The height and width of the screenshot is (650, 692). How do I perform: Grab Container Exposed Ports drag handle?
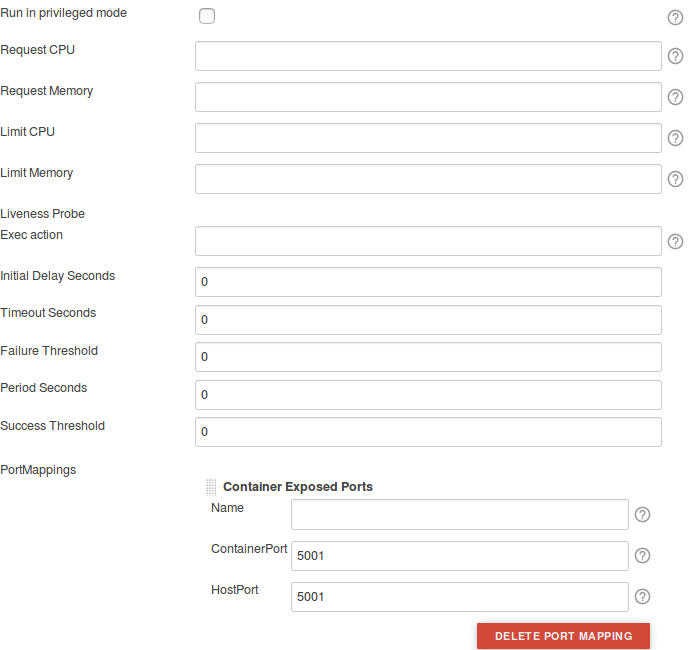211,487
